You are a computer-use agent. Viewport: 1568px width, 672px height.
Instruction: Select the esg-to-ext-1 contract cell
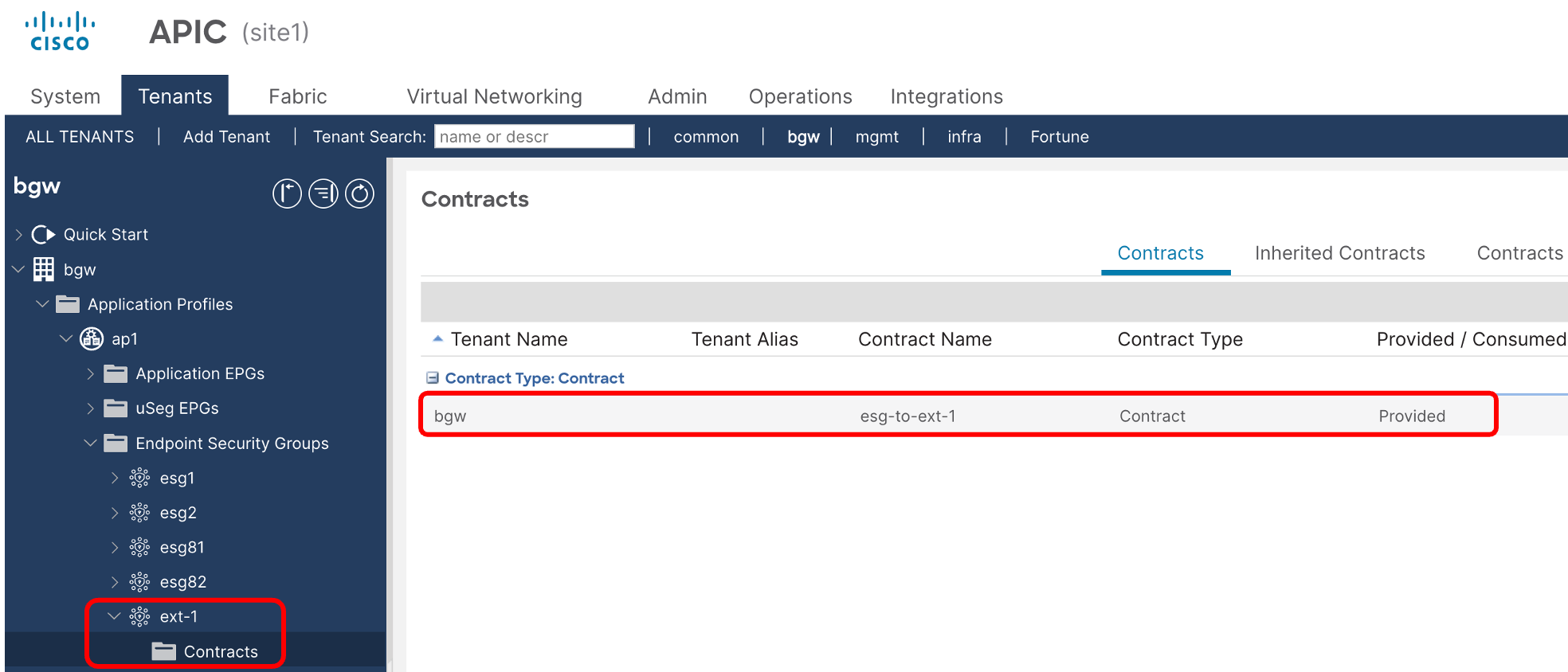(908, 416)
